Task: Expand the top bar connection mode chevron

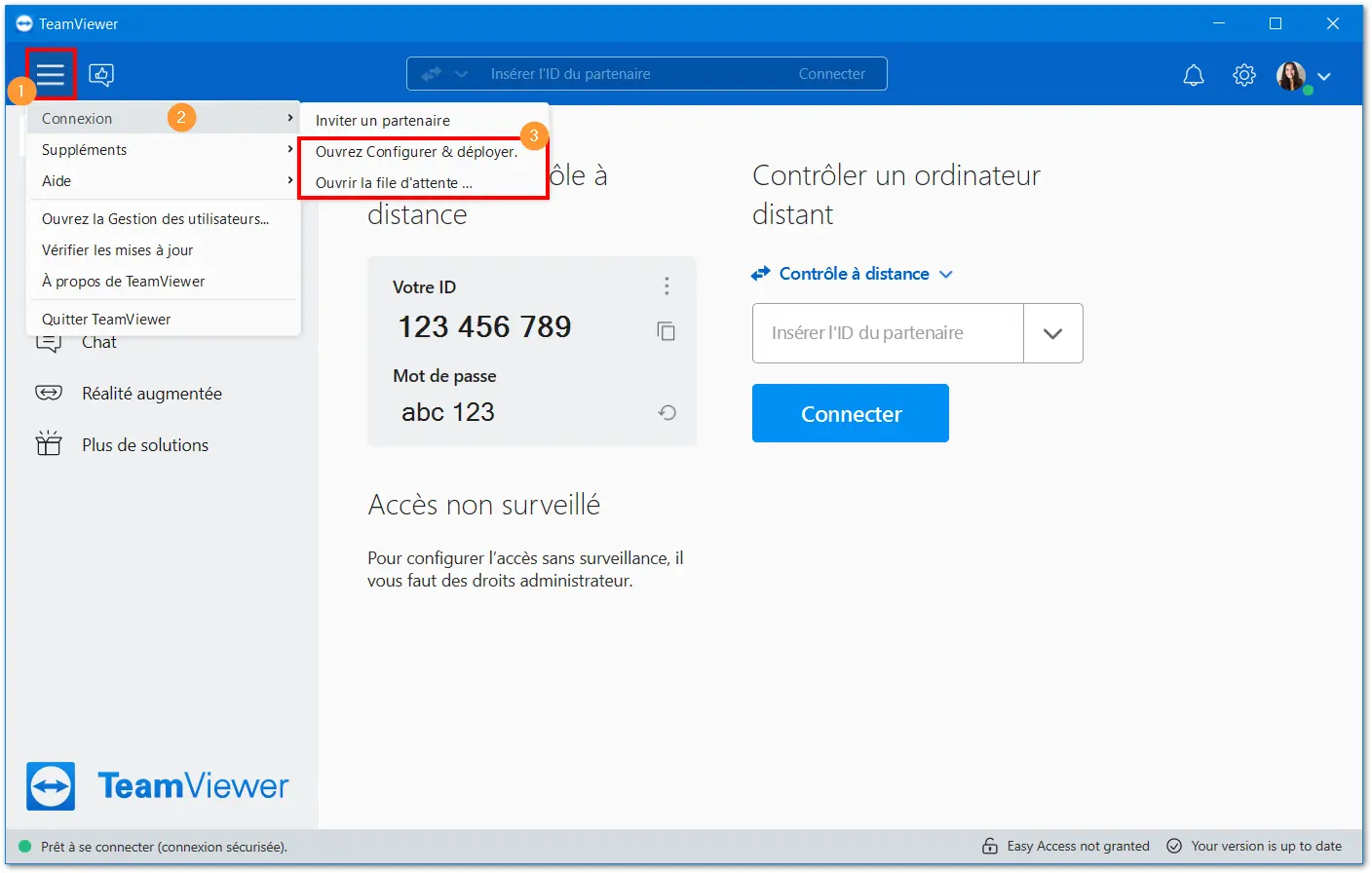Action: (462, 74)
